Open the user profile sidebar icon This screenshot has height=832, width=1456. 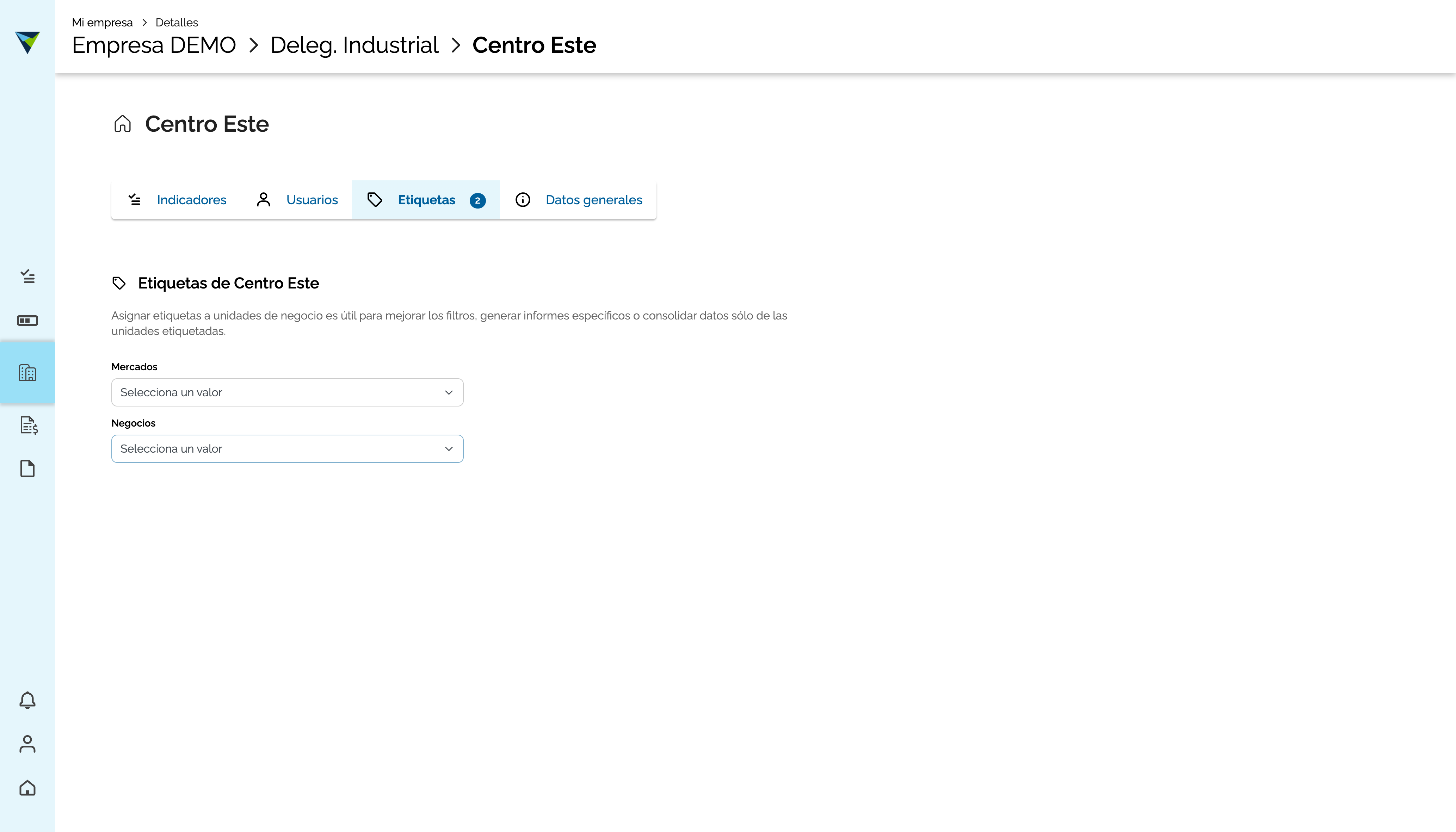pyautogui.click(x=27, y=744)
